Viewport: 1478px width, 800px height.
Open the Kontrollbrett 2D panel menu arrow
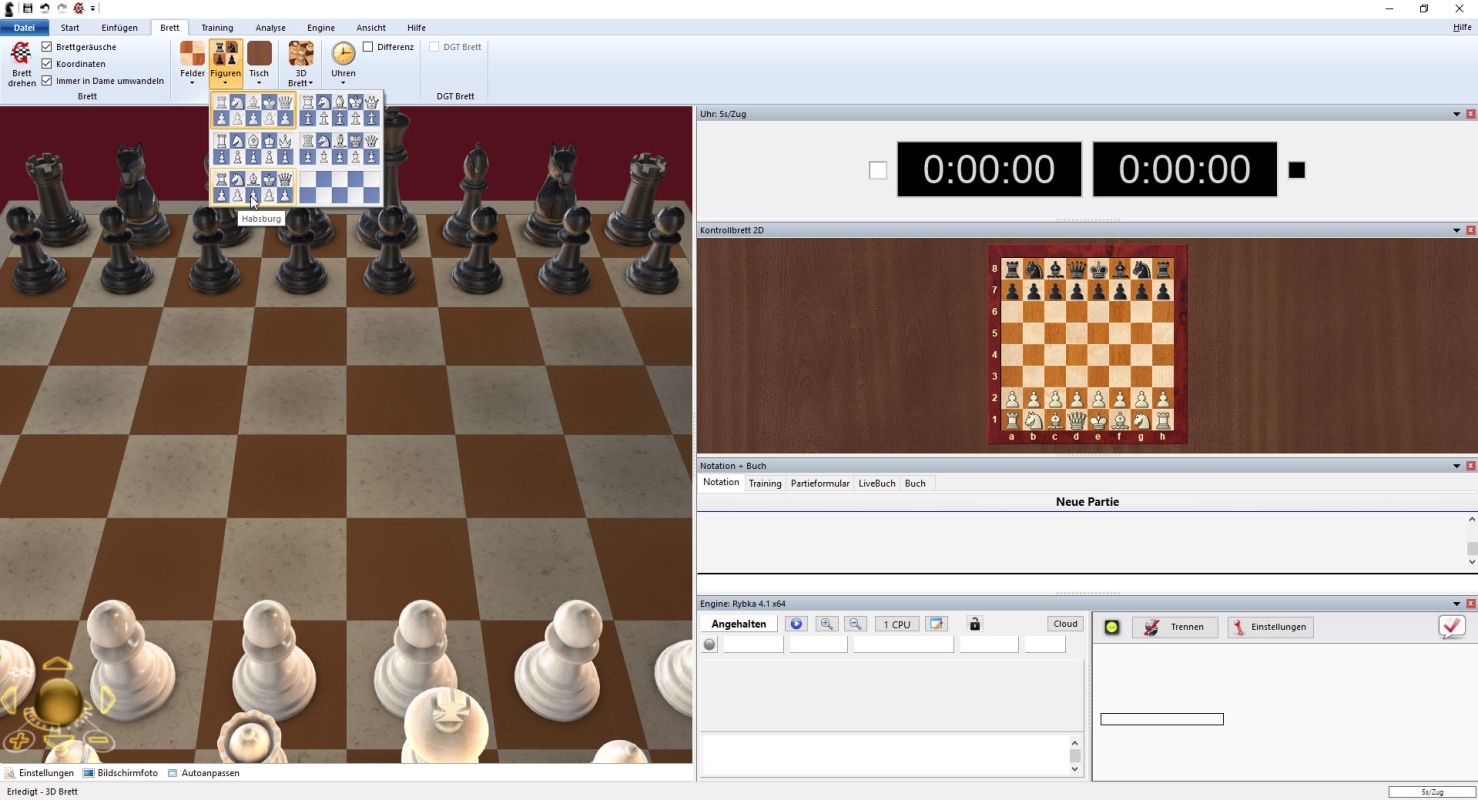pos(1457,230)
